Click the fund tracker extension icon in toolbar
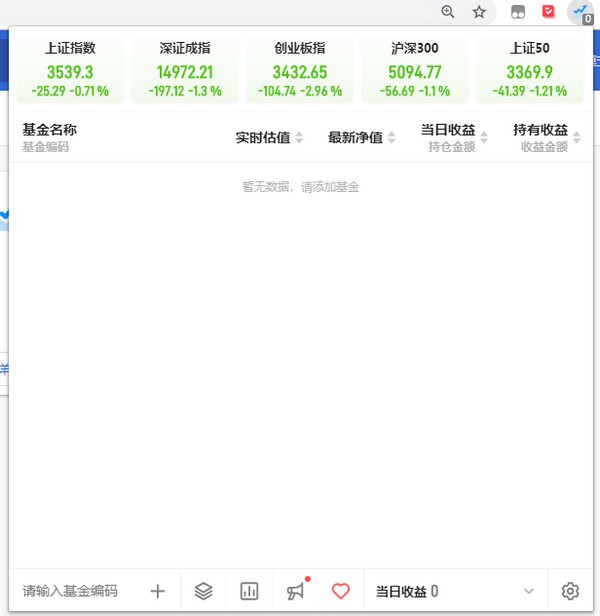This screenshot has height=616, width=600. click(x=580, y=12)
